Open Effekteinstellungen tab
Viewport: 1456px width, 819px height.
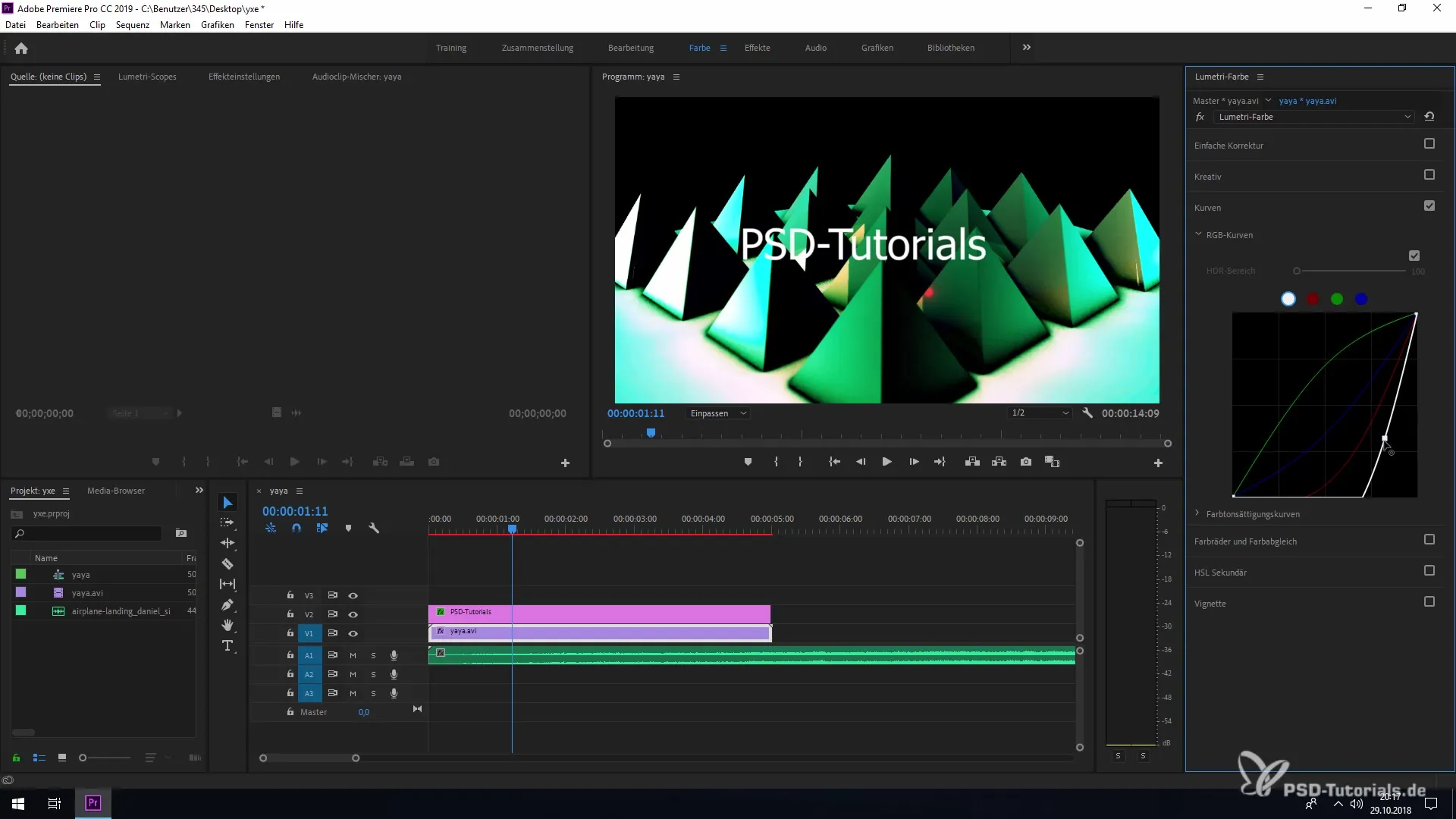coord(244,77)
